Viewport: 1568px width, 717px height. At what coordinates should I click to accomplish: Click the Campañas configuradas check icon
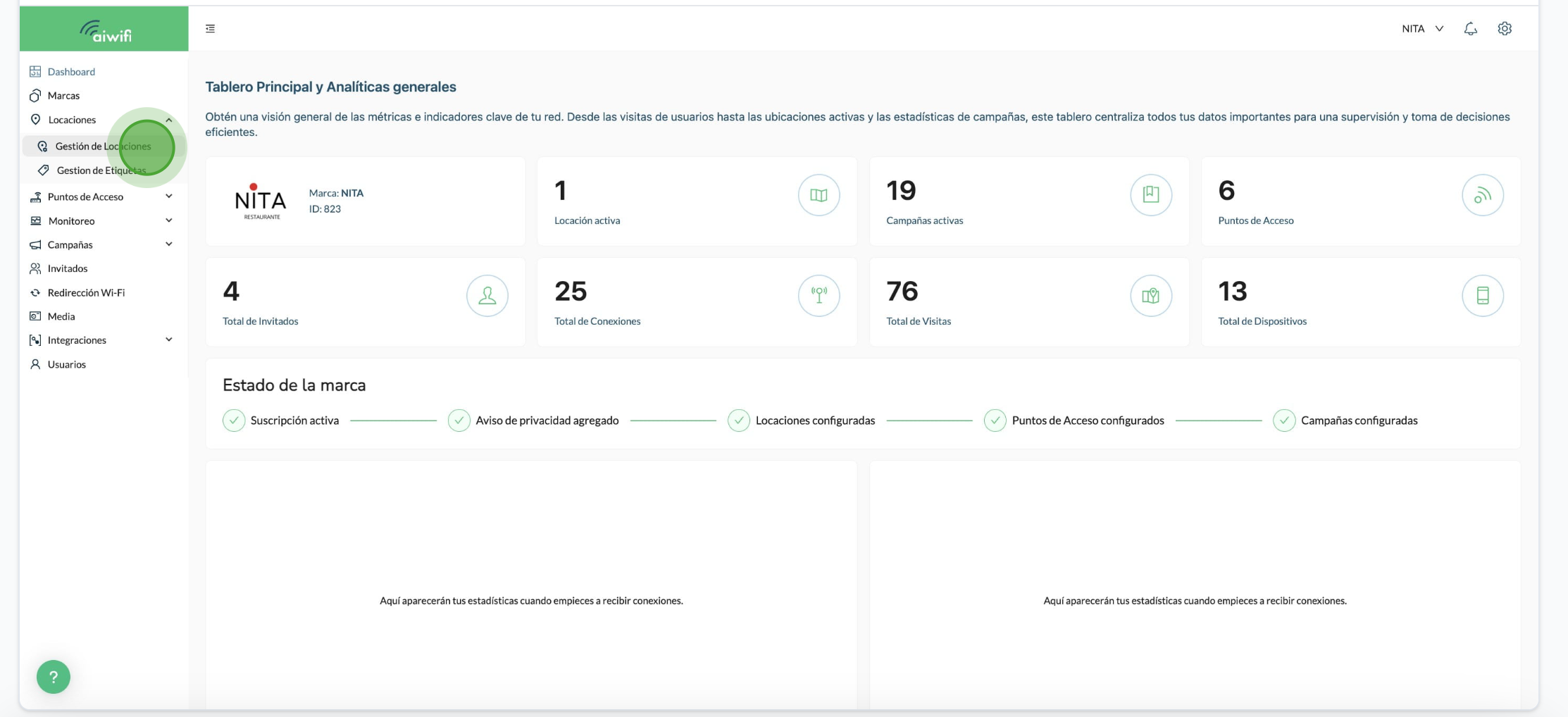pos(1284,420)
